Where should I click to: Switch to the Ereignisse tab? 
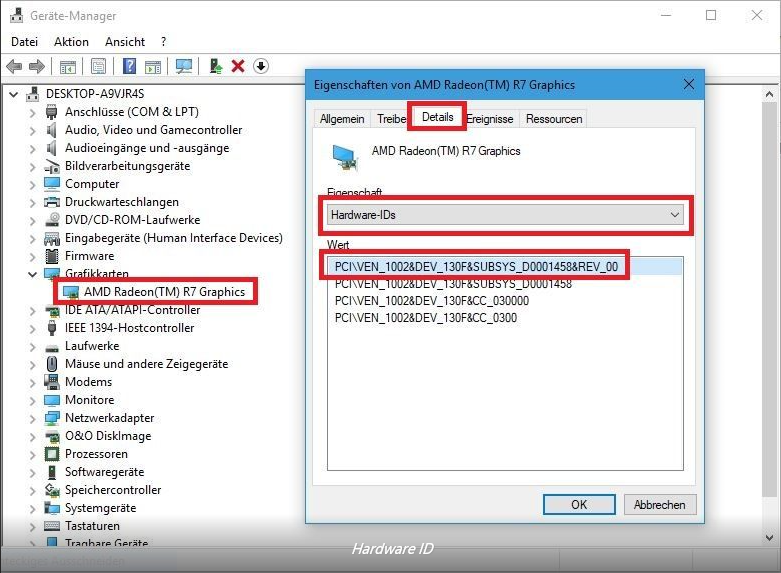pos(490,119)
